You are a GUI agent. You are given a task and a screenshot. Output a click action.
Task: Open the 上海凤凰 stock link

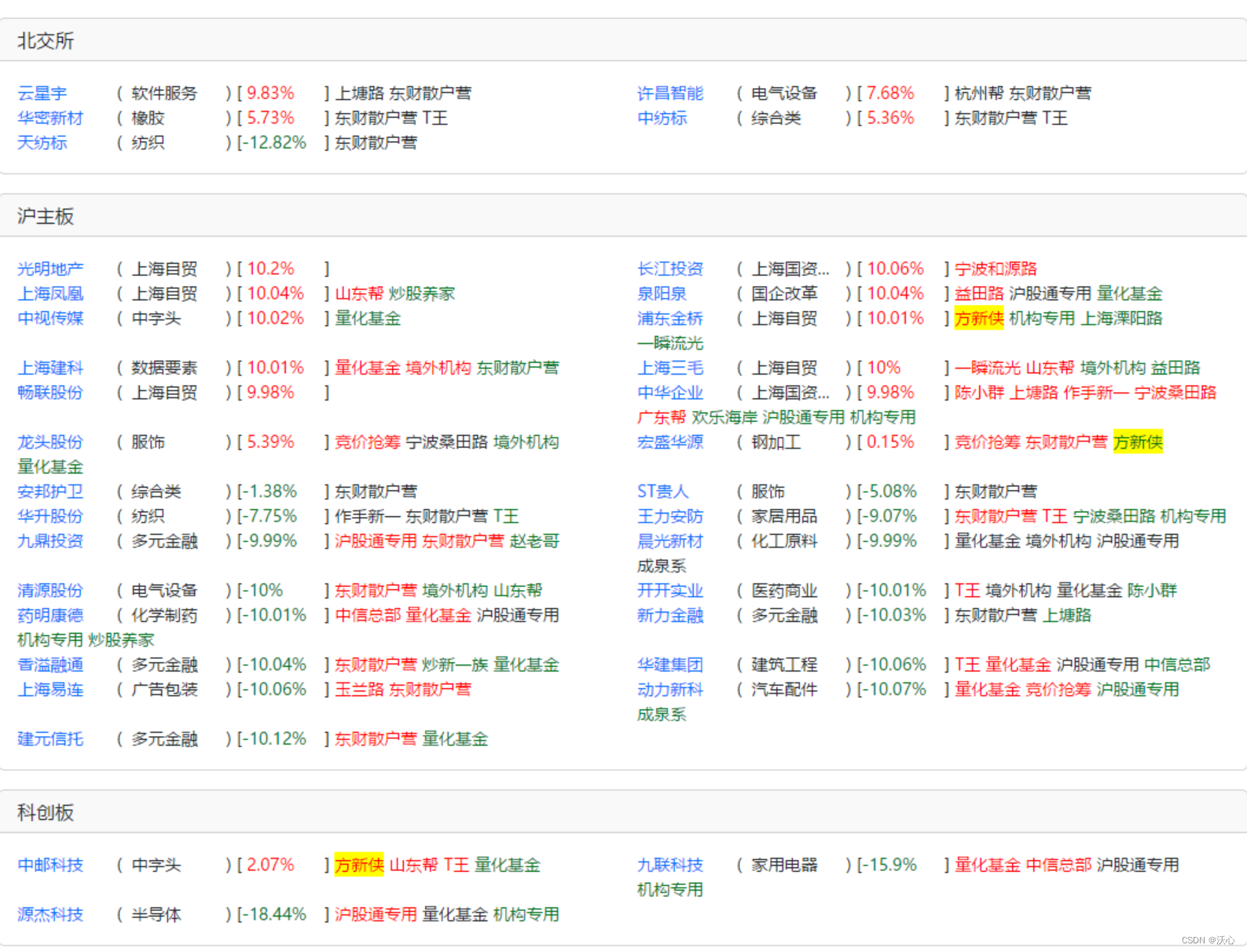50,294
